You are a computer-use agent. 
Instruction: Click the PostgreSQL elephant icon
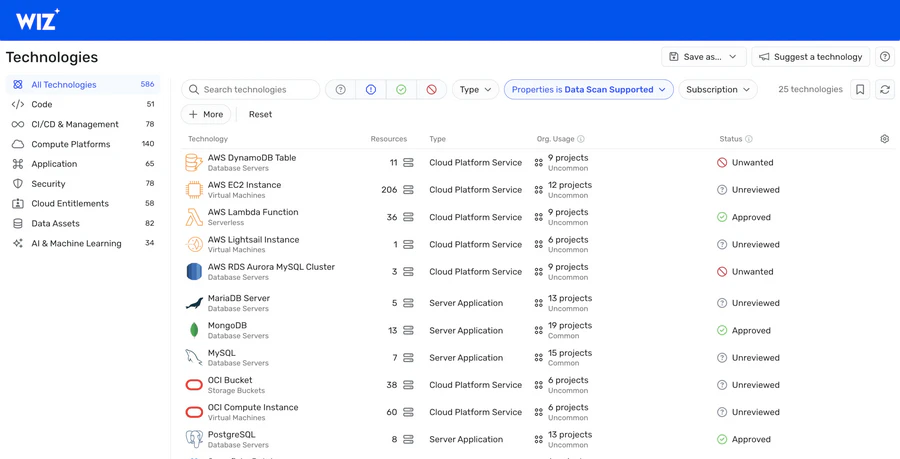point(194,439)
